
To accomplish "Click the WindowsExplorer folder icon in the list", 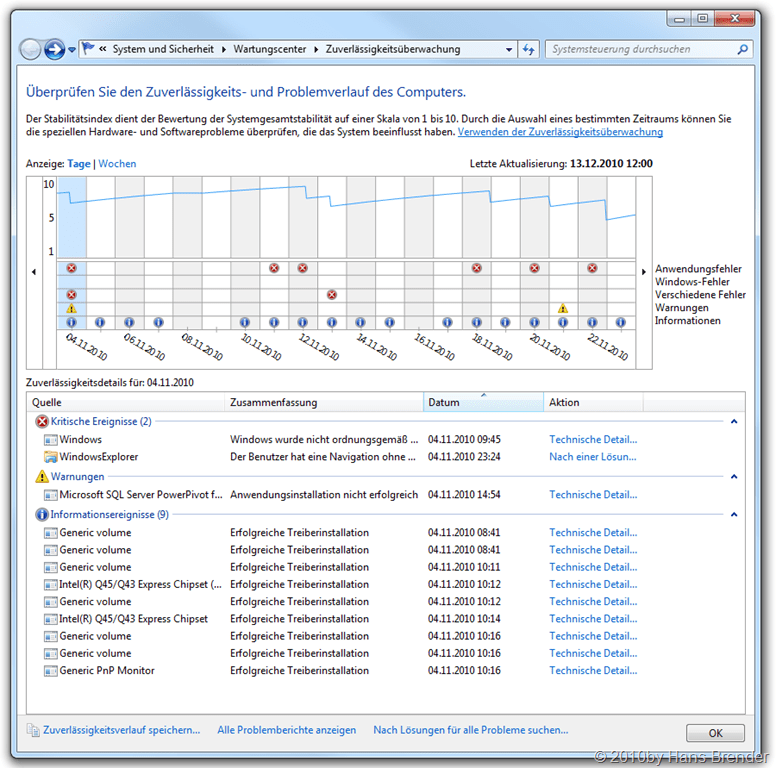I will tap(50, 457).
